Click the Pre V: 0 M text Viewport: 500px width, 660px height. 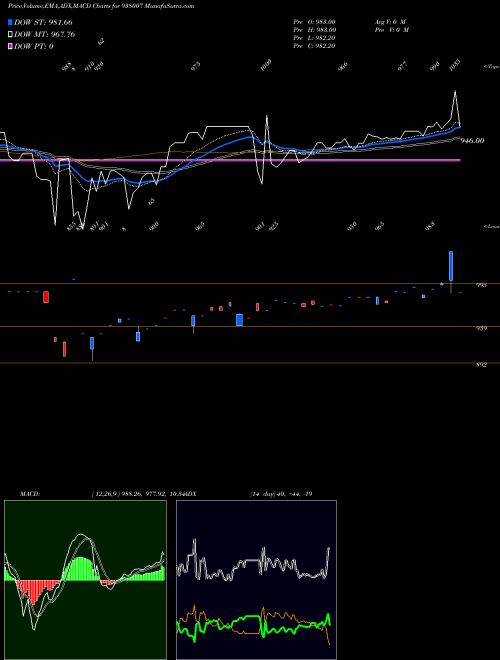[x=393, y=30]
